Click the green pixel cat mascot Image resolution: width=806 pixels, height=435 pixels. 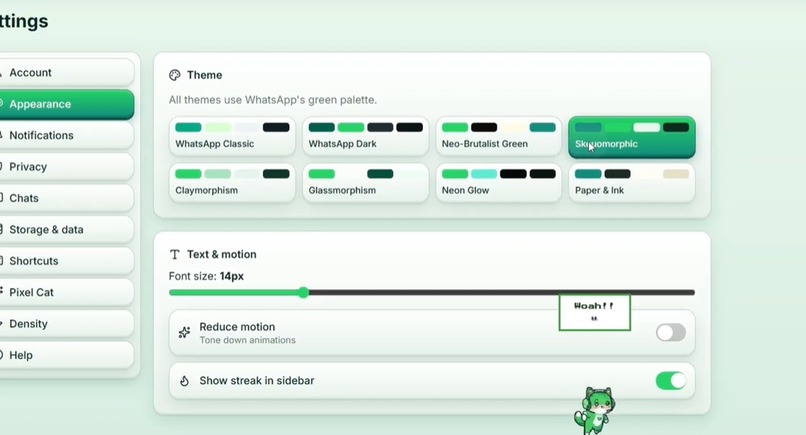(595, 410)
